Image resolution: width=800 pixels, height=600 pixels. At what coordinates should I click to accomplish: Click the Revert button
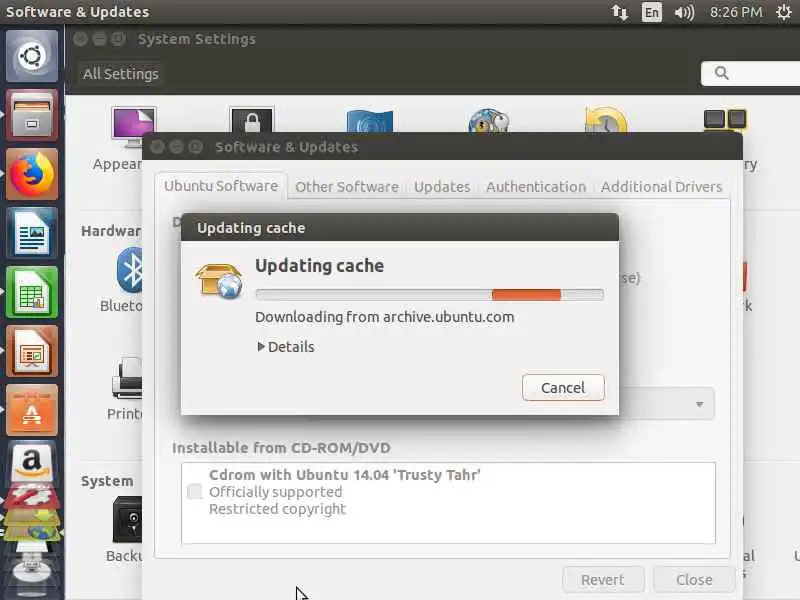click(603, 580)
